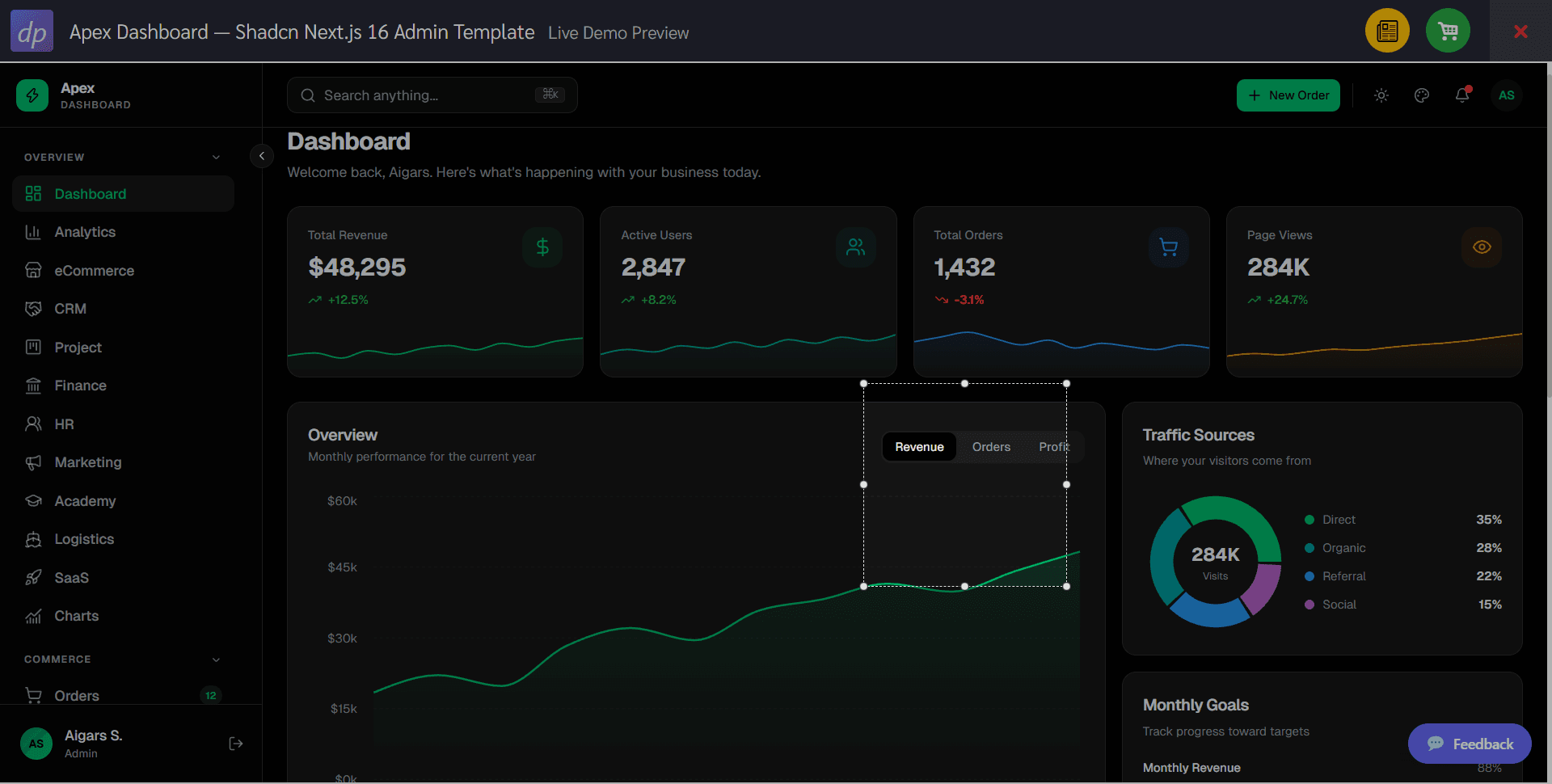Click the yellow documentation icon in header
Image resolution: width=1552 pixels, height=784 pixels.
tap(1387, 31)
